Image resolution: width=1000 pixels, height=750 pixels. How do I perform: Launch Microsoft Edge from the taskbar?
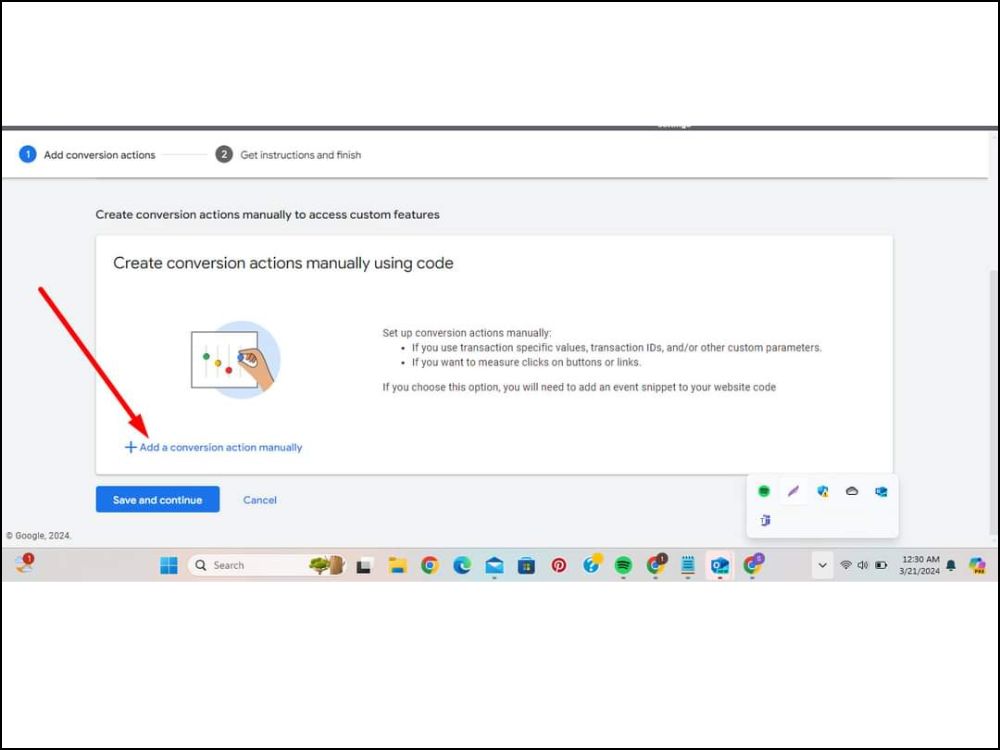coord(462,565)
